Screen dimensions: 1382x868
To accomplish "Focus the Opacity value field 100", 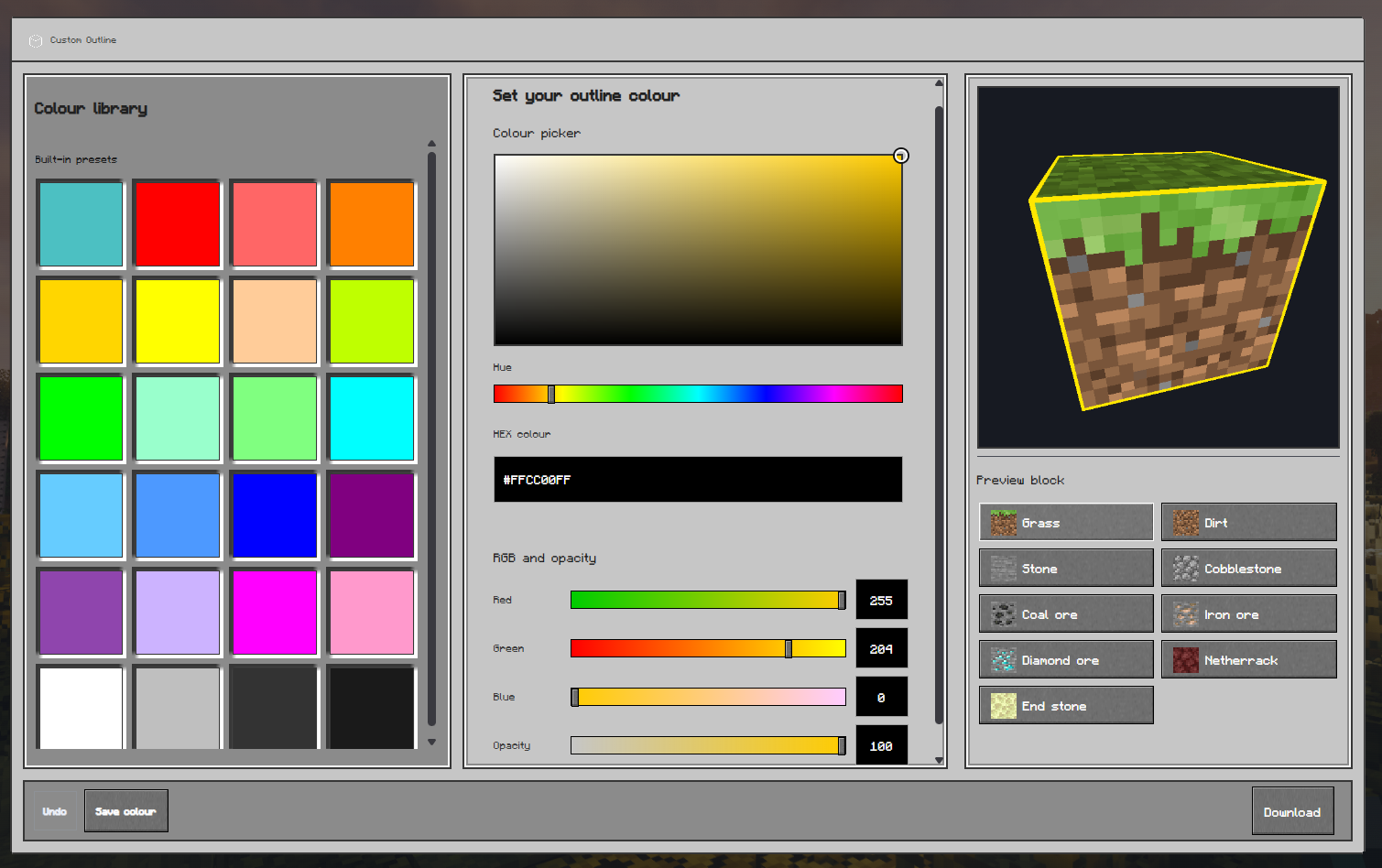I will (881, 745).
